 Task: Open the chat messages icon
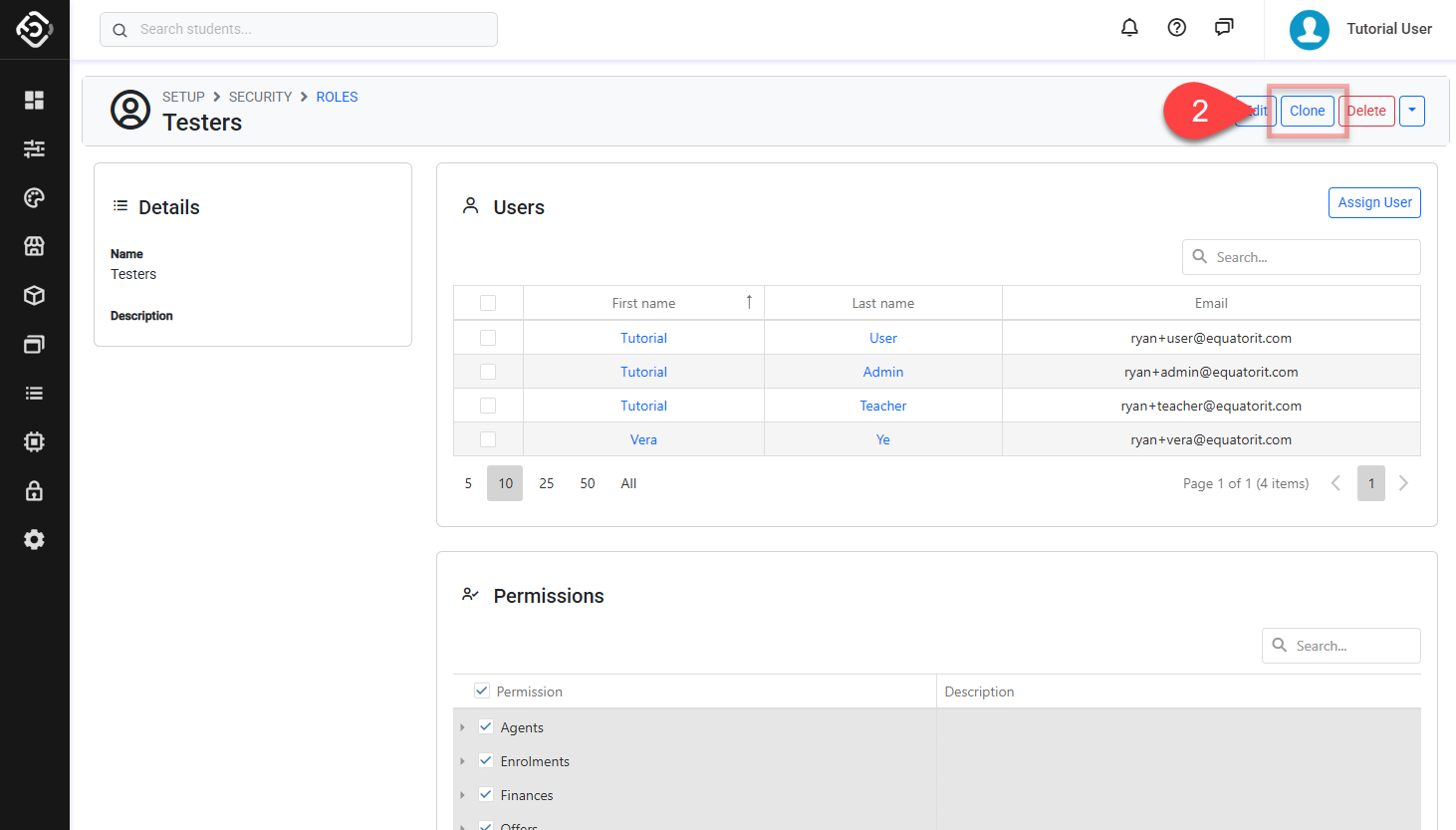click(x=1224, y=28)
